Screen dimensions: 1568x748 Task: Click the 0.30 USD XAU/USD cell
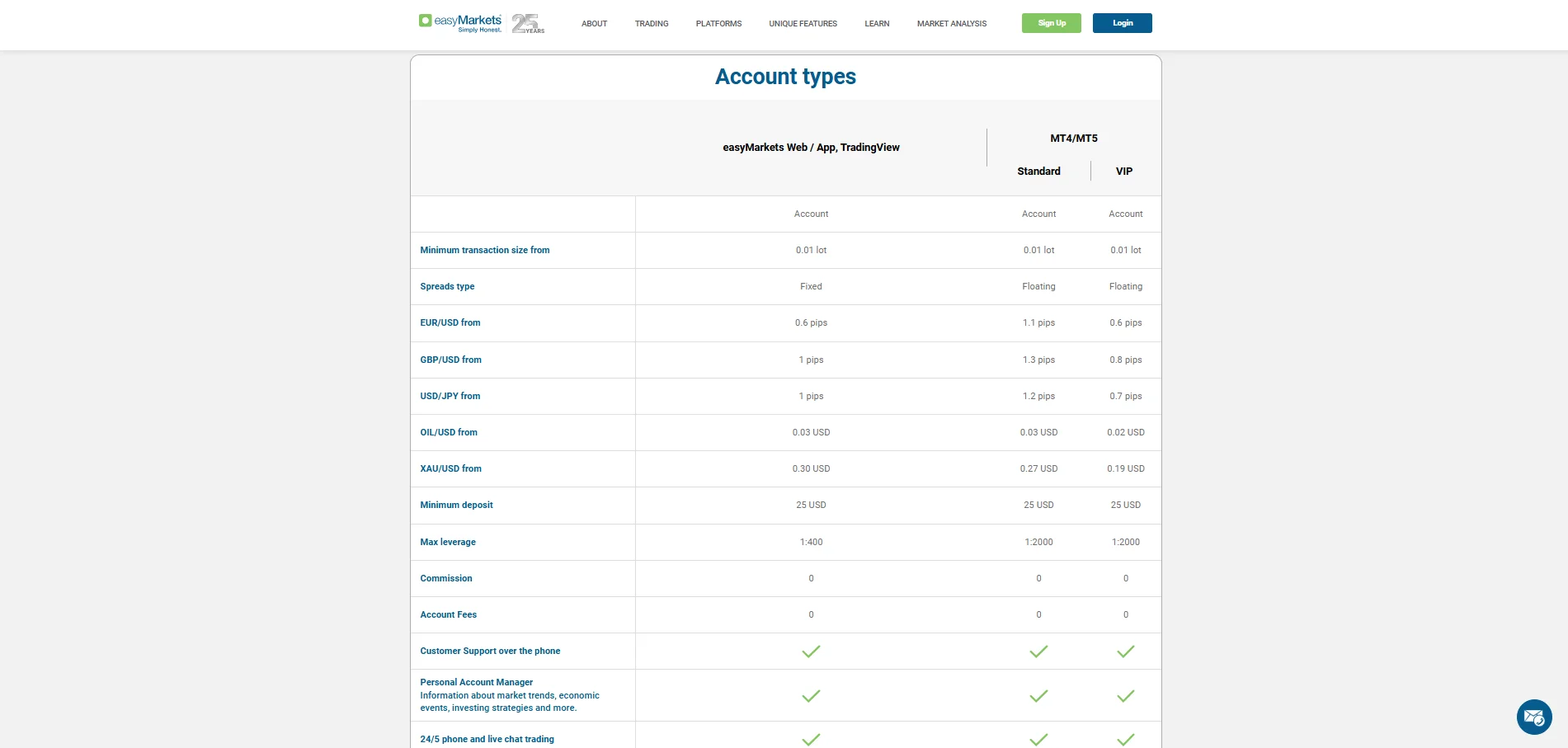pos(811,468)
